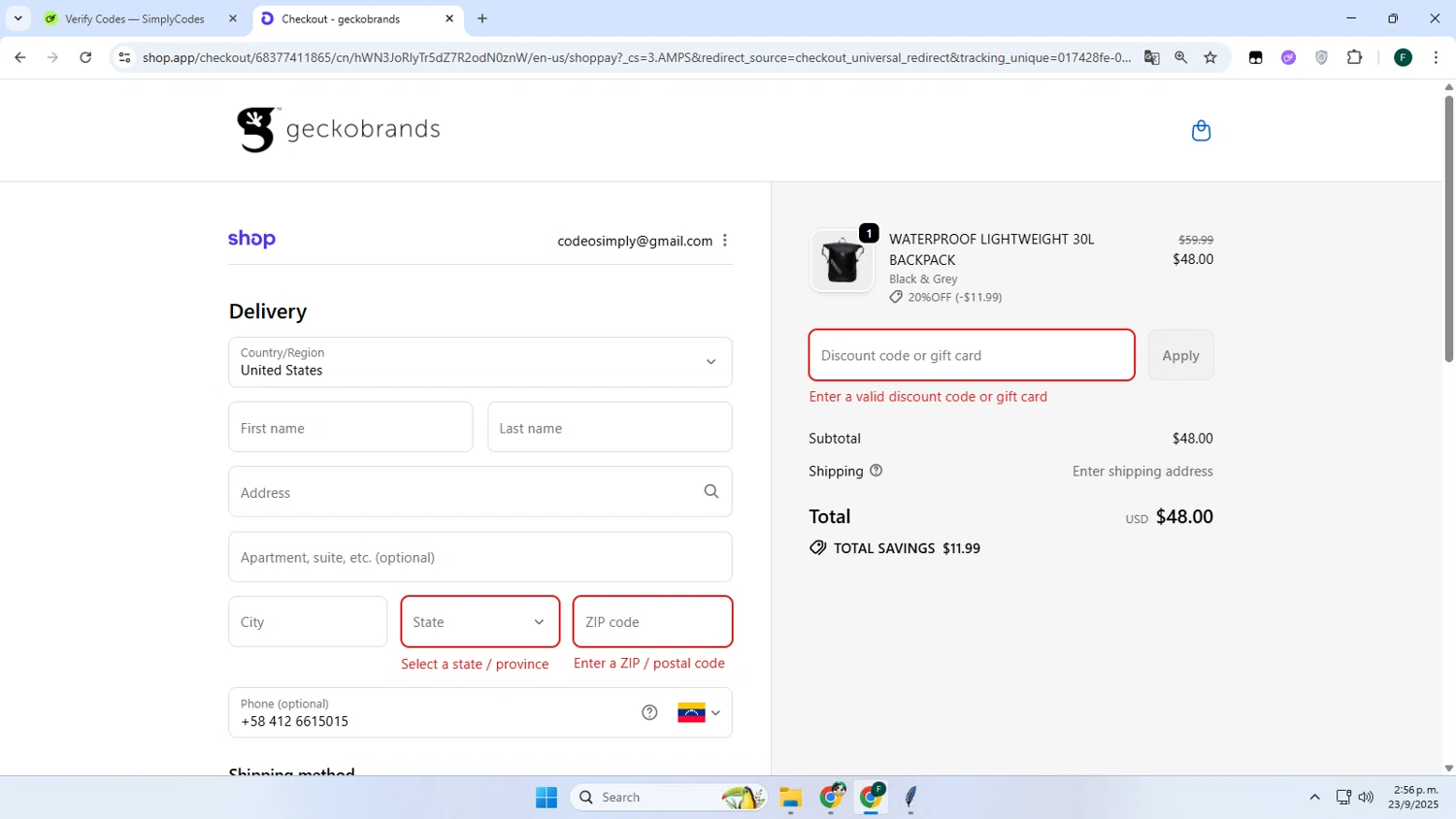Open the tab search dropdown arrow

17,18
